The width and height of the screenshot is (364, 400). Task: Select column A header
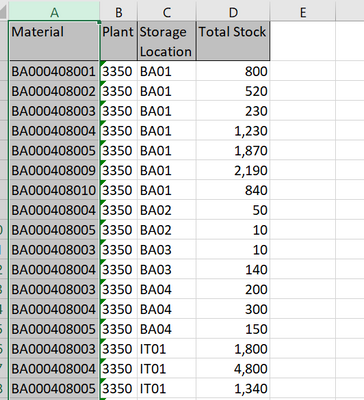(x=54, y=12)
